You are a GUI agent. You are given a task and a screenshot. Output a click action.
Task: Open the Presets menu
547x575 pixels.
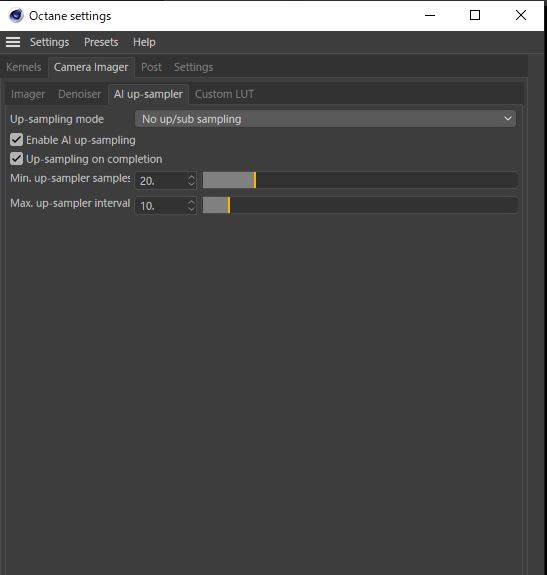(101, 42)
